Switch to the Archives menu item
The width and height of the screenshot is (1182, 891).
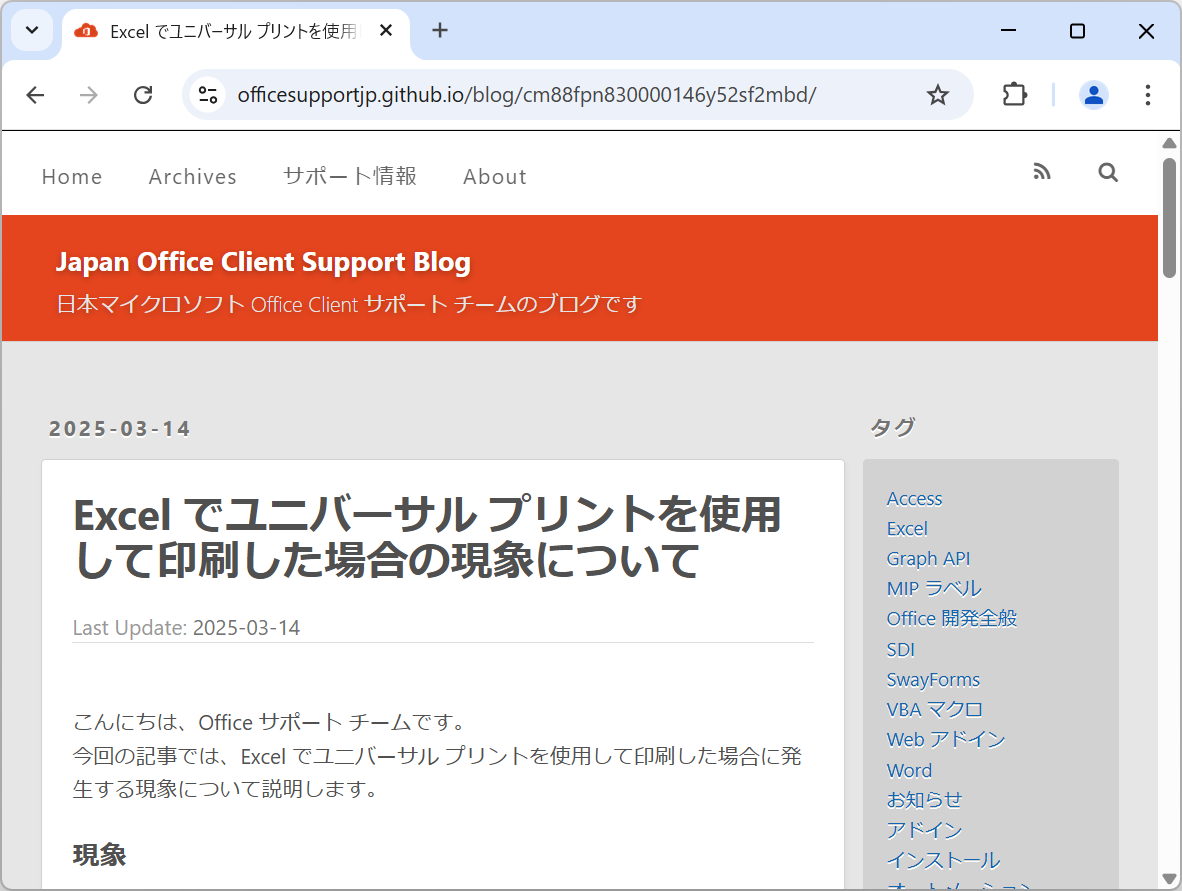coord(192,176)
